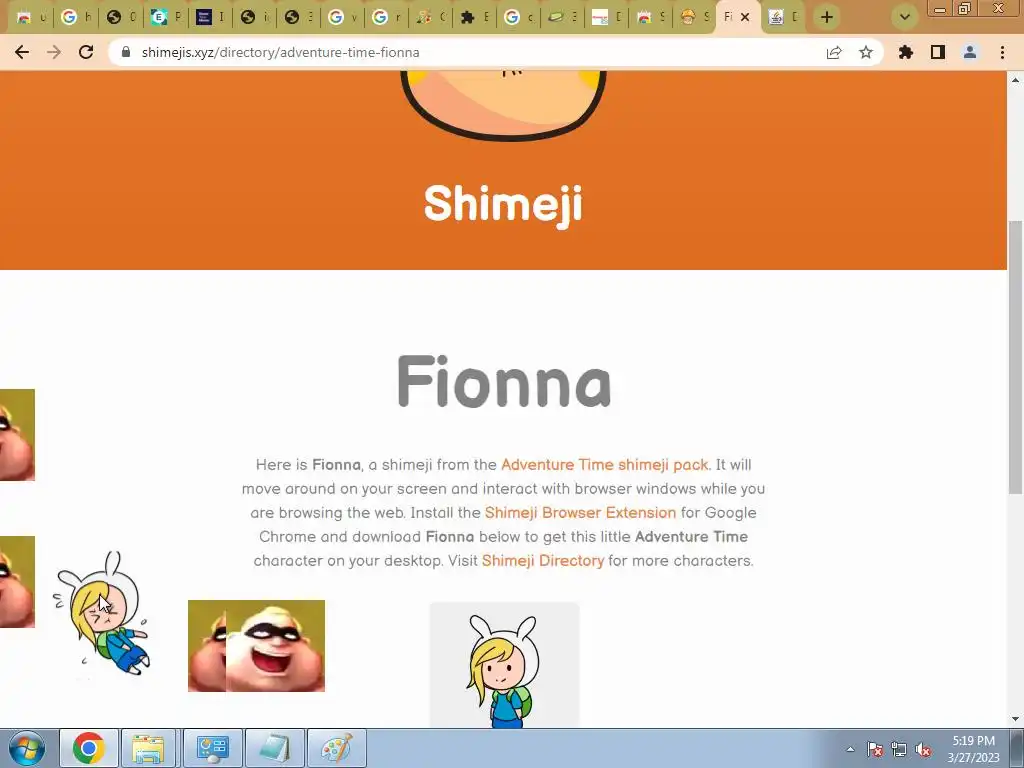Open Chrome from the taskbar

[x=89, y=748]
